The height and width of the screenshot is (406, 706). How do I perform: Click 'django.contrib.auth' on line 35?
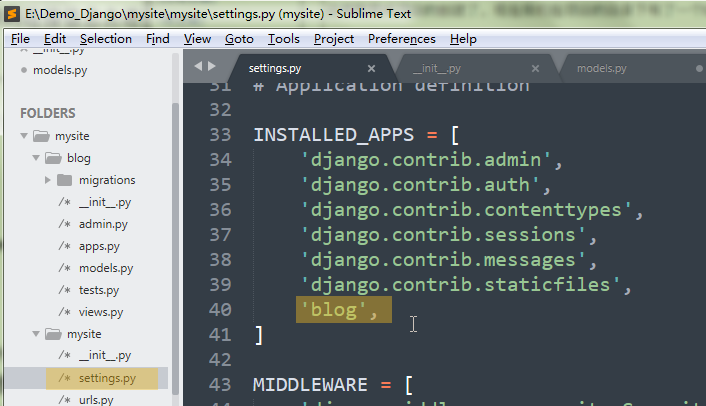click(420, 185)
